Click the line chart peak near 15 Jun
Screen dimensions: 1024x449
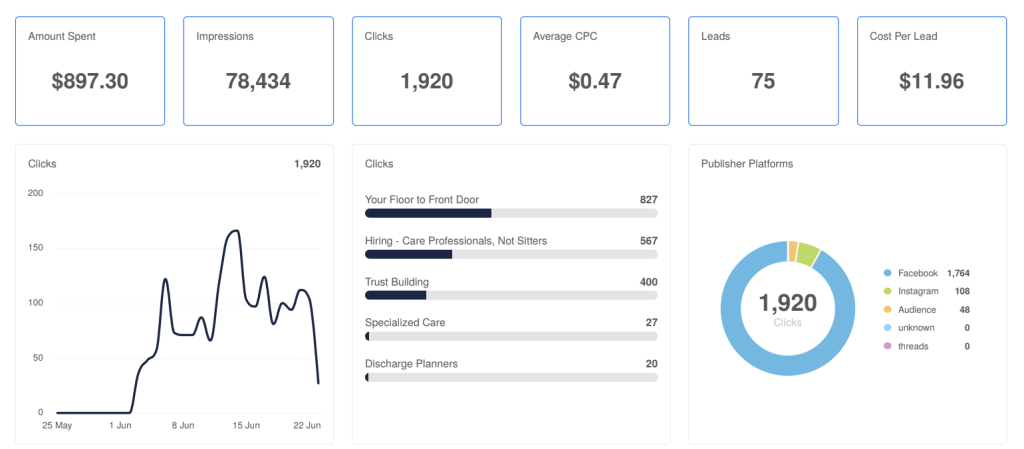[x=234, y=230]
